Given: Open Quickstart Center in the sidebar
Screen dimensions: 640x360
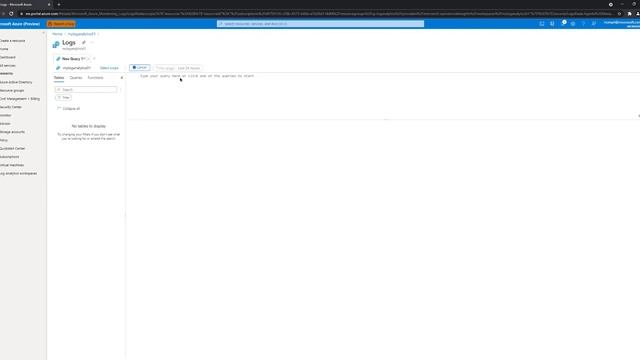Looking at the screenshot, I should coord(13,148).
